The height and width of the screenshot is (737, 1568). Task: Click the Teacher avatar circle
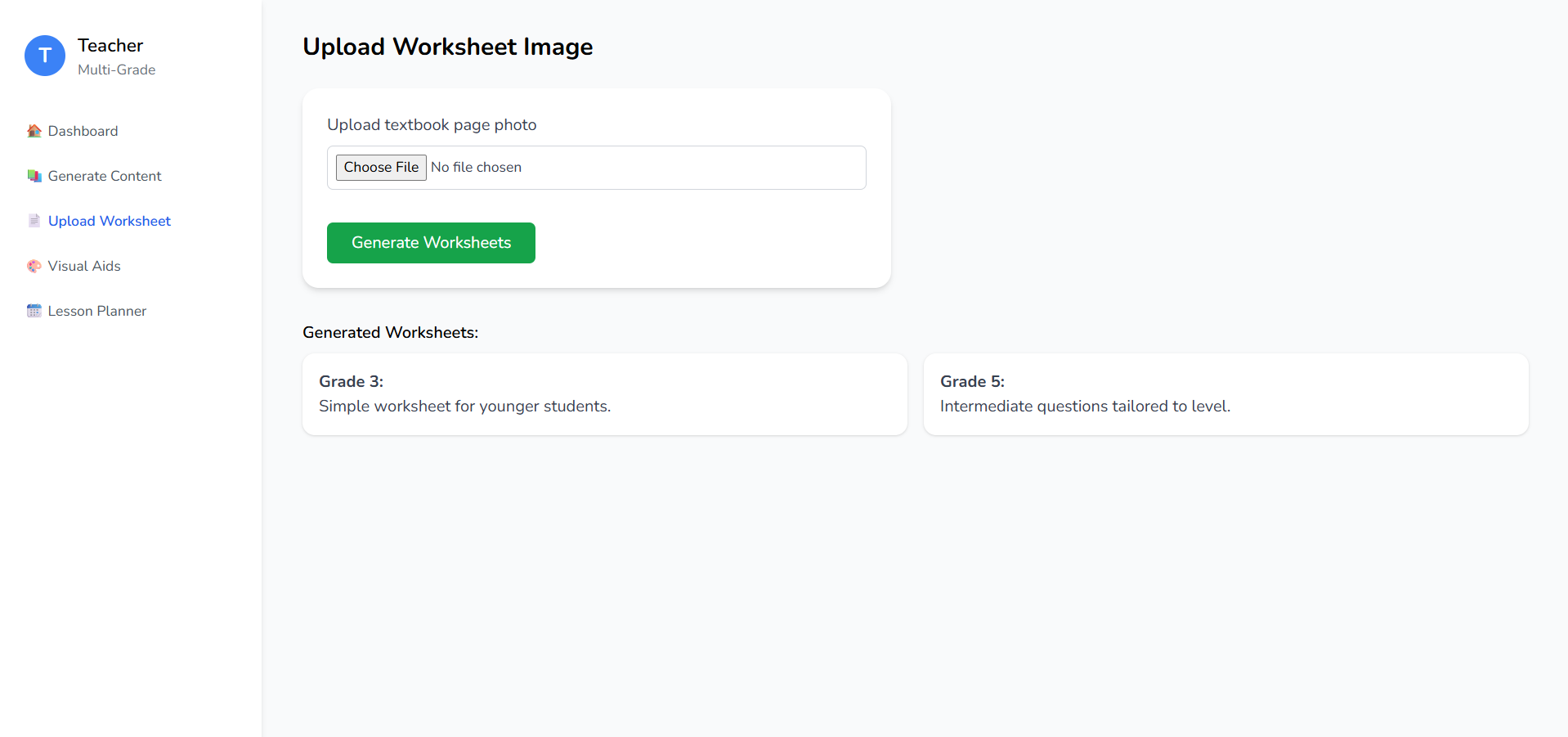click(x=45, y=56)
